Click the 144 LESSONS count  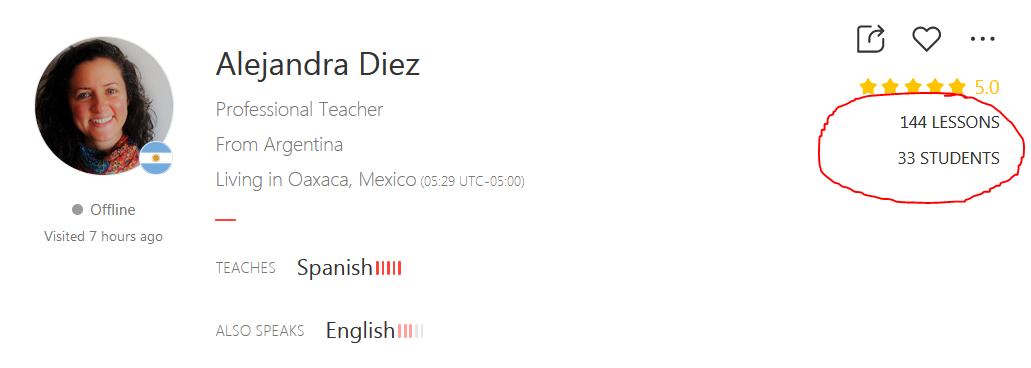click(x=949, y=122)
